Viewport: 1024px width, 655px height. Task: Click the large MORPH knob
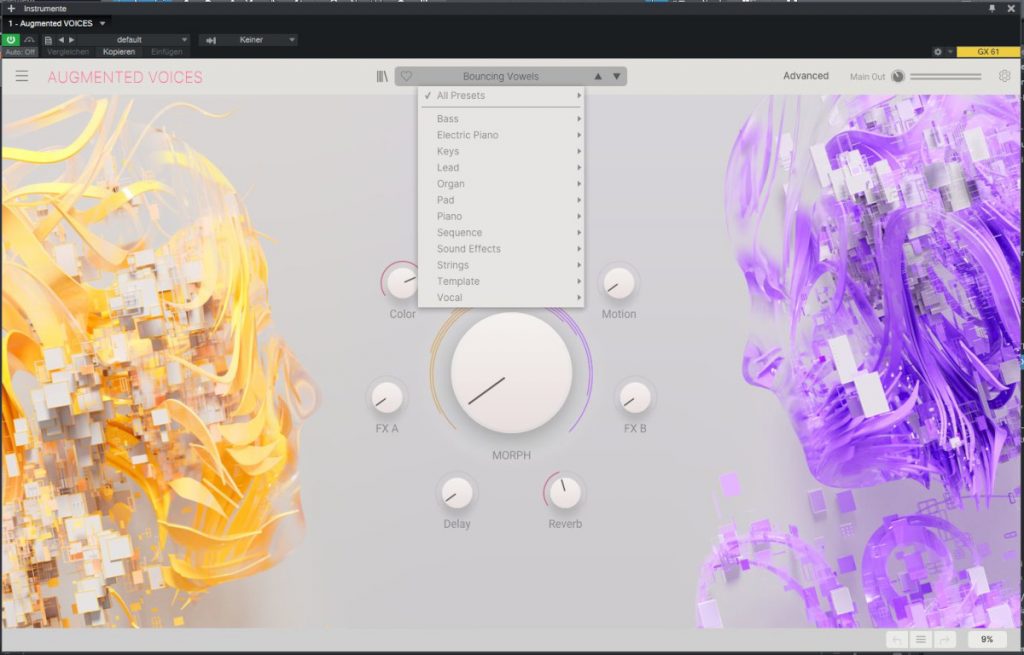[x=511, y=373]
